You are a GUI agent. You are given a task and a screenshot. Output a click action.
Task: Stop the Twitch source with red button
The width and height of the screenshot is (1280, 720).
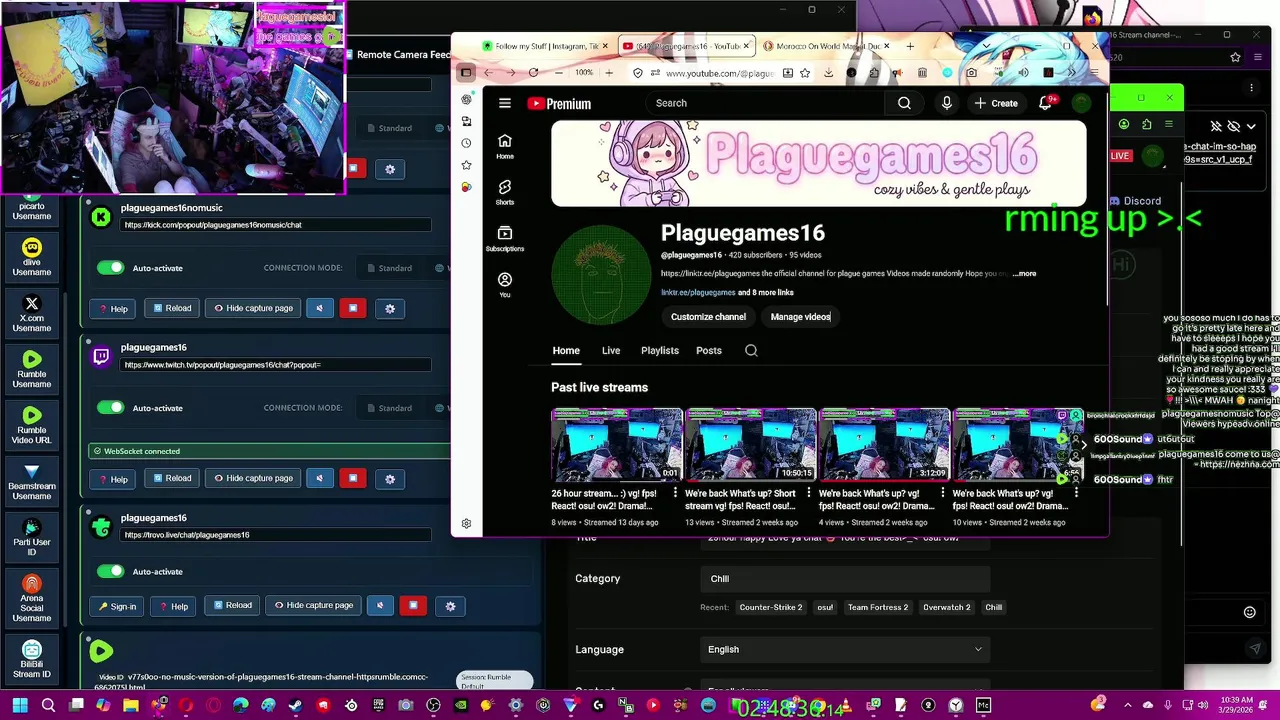point(353,478)
